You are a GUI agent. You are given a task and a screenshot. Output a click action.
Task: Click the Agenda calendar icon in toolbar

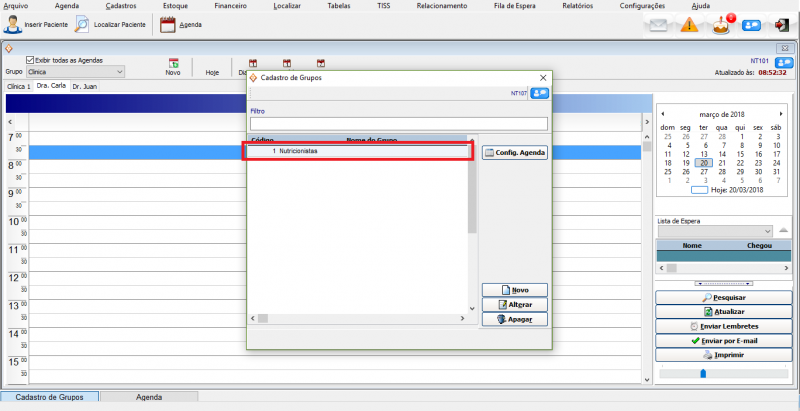pos(168,25)
